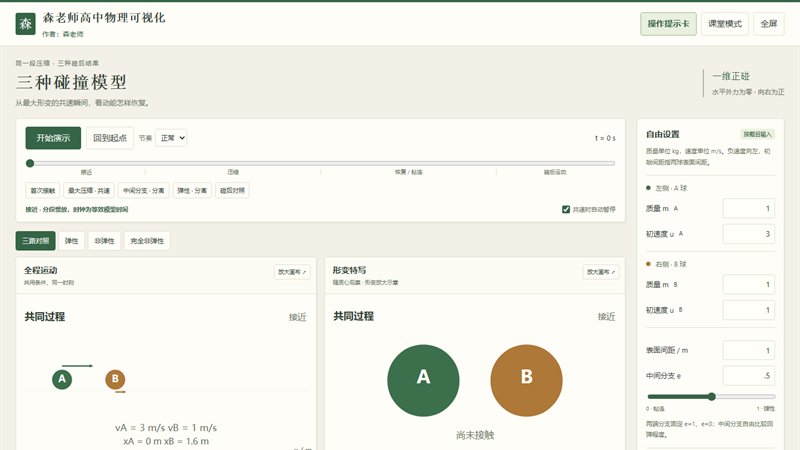Open the 操作提示卡 tips card

[668, 24]
